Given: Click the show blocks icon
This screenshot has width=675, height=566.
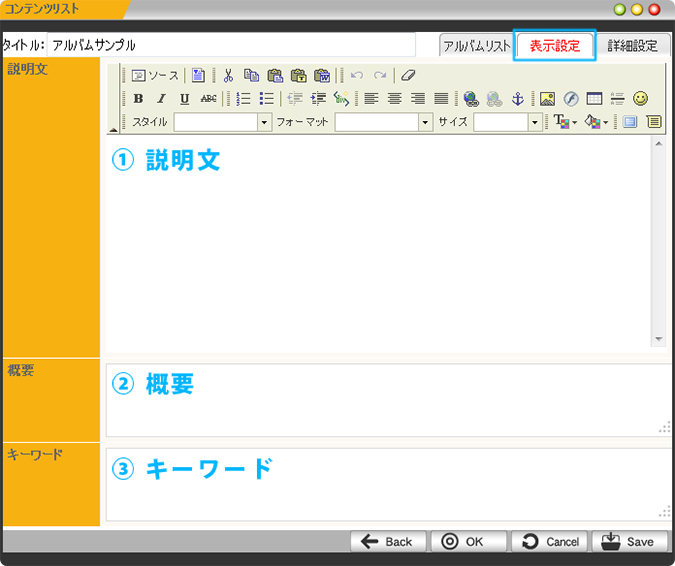Looking at the screenshot, I should pos(654,122).
